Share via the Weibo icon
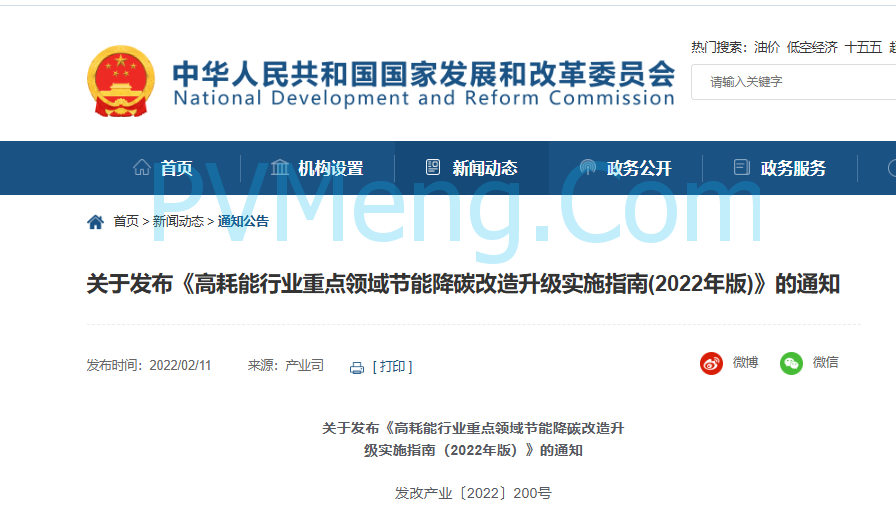Image resolution: width=896 pixels, height=520 pixels. click(711, 363)
